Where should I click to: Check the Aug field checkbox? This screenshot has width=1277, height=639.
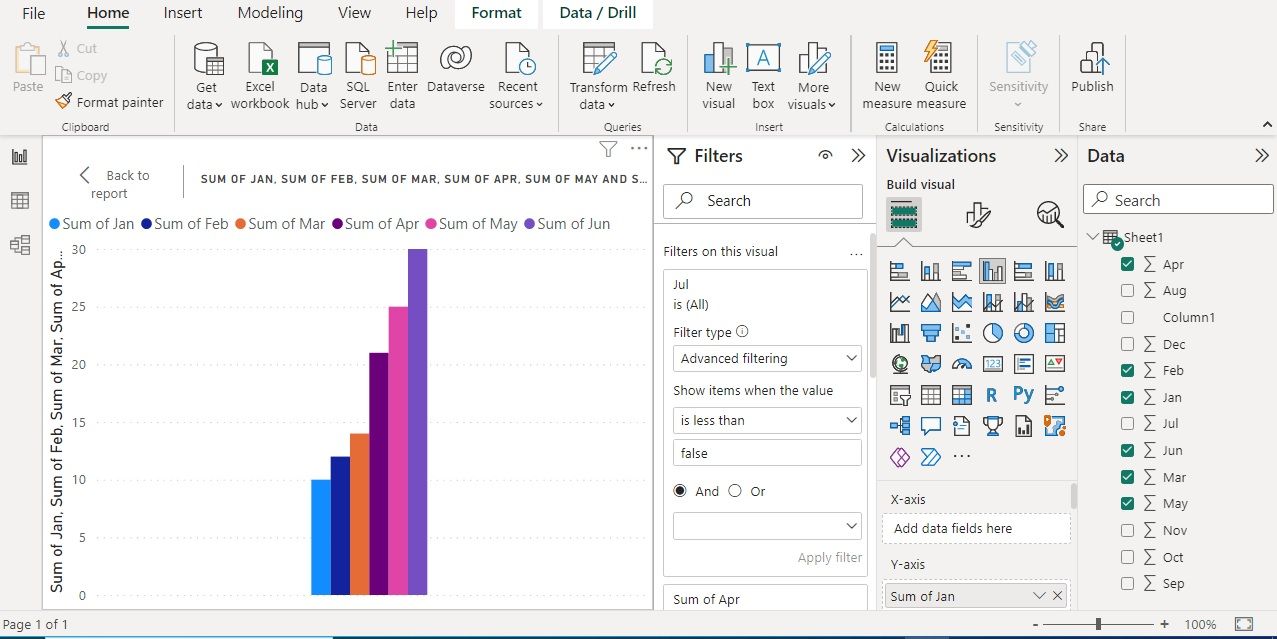click(1128, 290)
